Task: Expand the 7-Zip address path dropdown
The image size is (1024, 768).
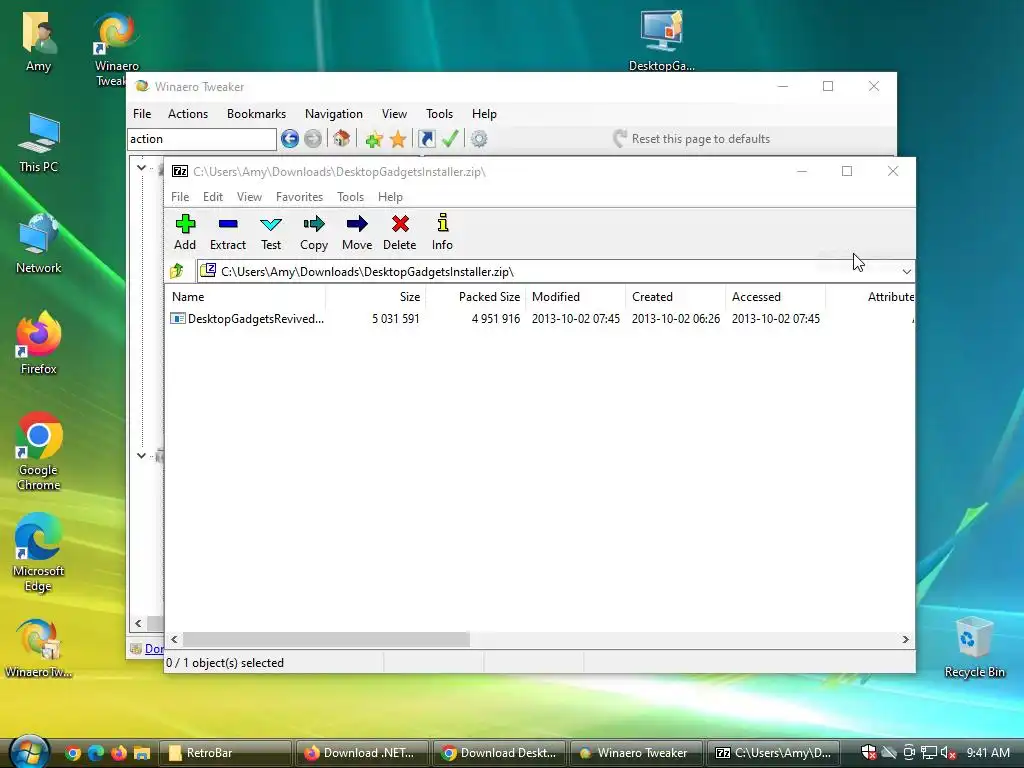Action: click(906, 272)
